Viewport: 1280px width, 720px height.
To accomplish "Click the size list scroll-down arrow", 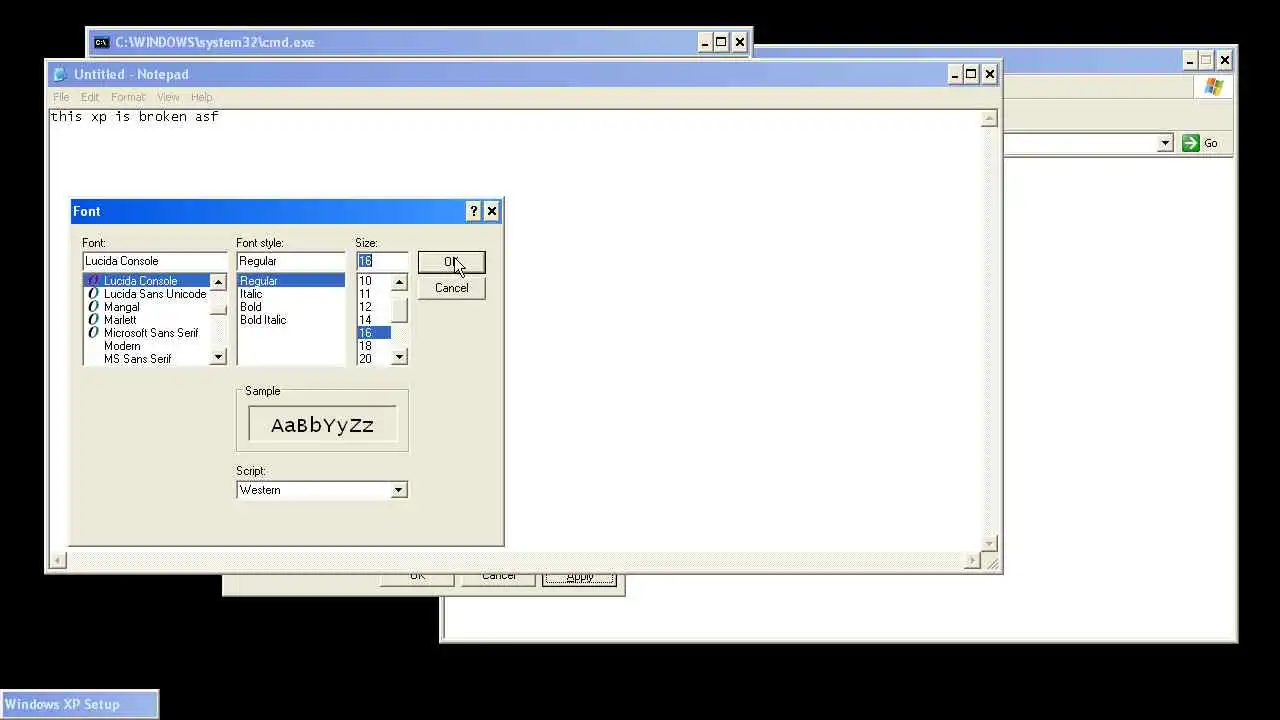I will [x=399, y=357].
